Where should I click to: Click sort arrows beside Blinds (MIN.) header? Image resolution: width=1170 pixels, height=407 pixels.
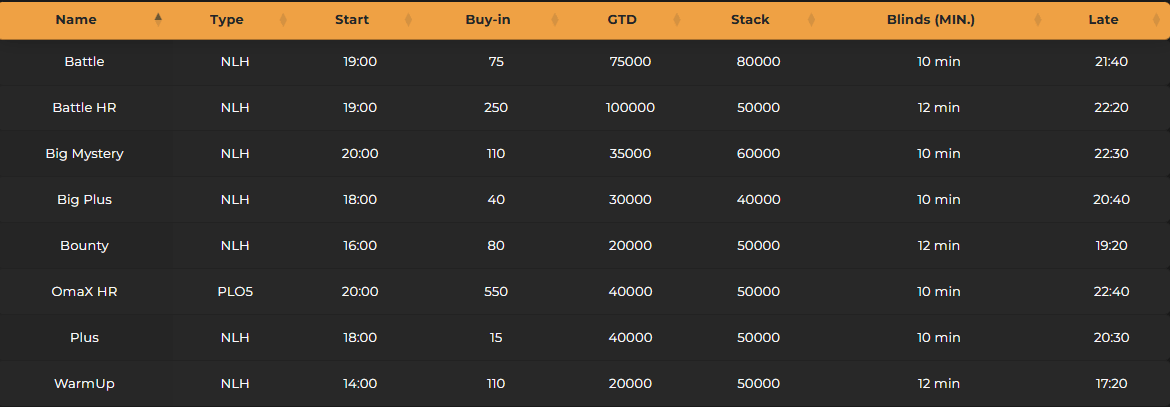pos(1038,19)
